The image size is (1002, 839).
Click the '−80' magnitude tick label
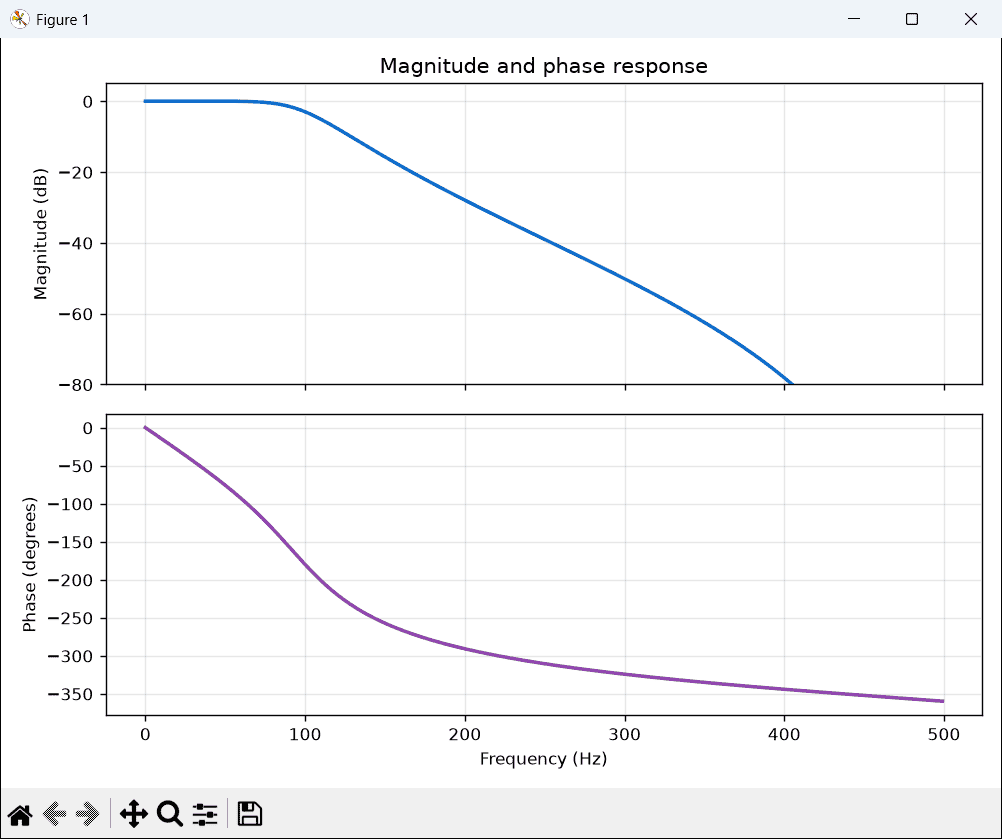75,385
